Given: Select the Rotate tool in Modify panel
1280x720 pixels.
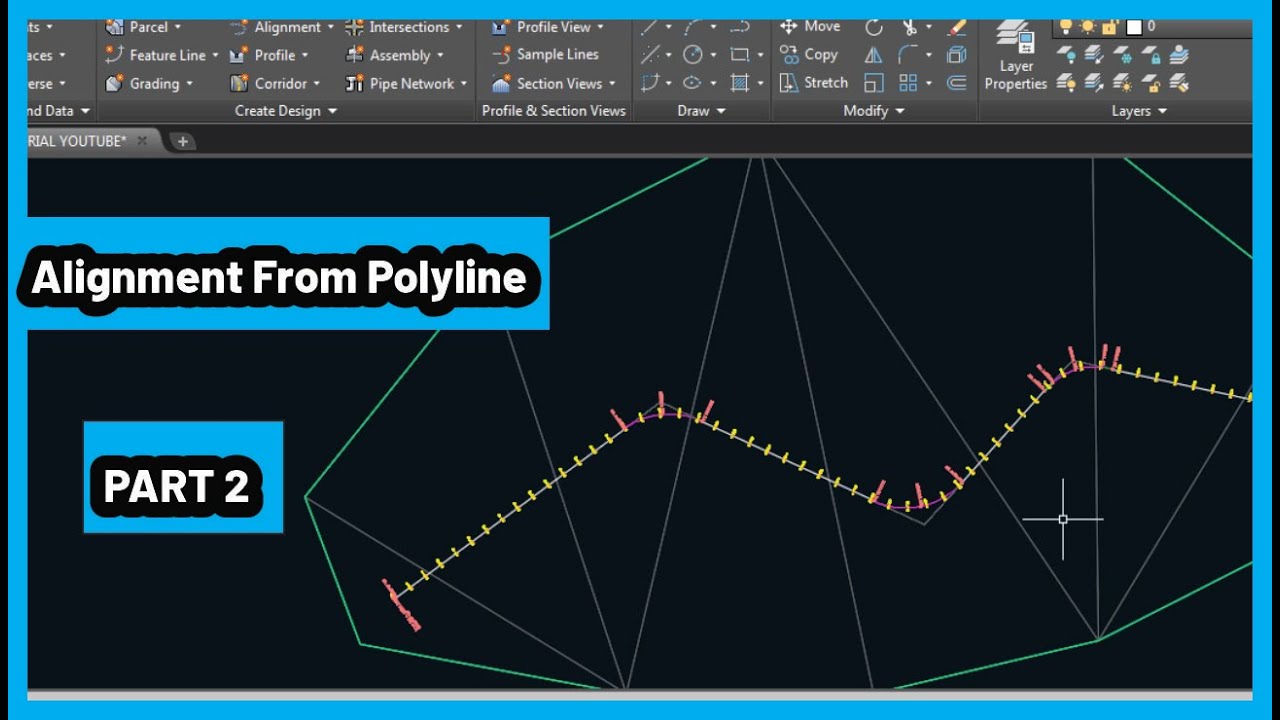Looking at the screenshot, I should click(x=873, y=27).
